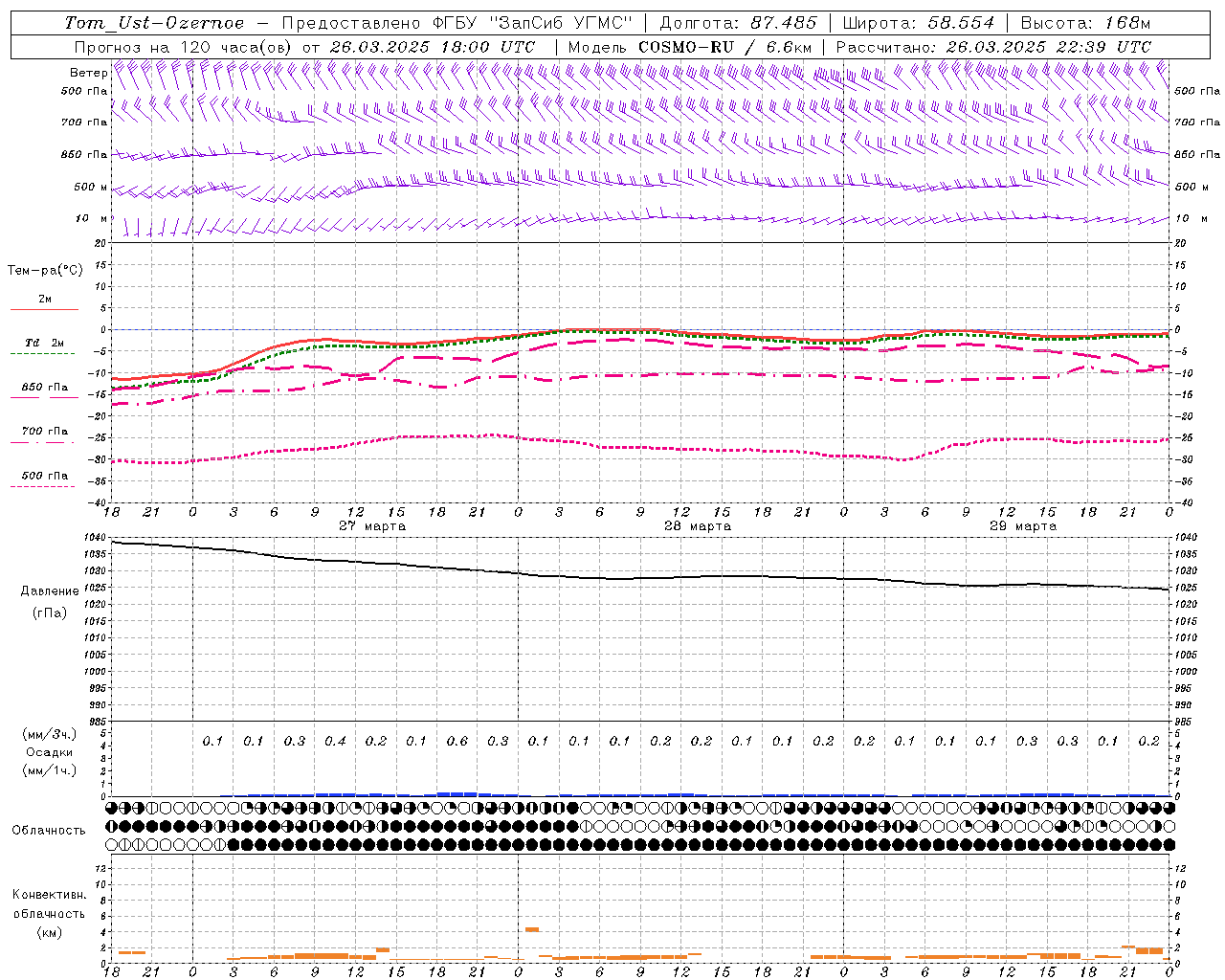Click the 0.4 precipitation value
This screenshot has width=1225, height=980.
click(x=335, y=742)
